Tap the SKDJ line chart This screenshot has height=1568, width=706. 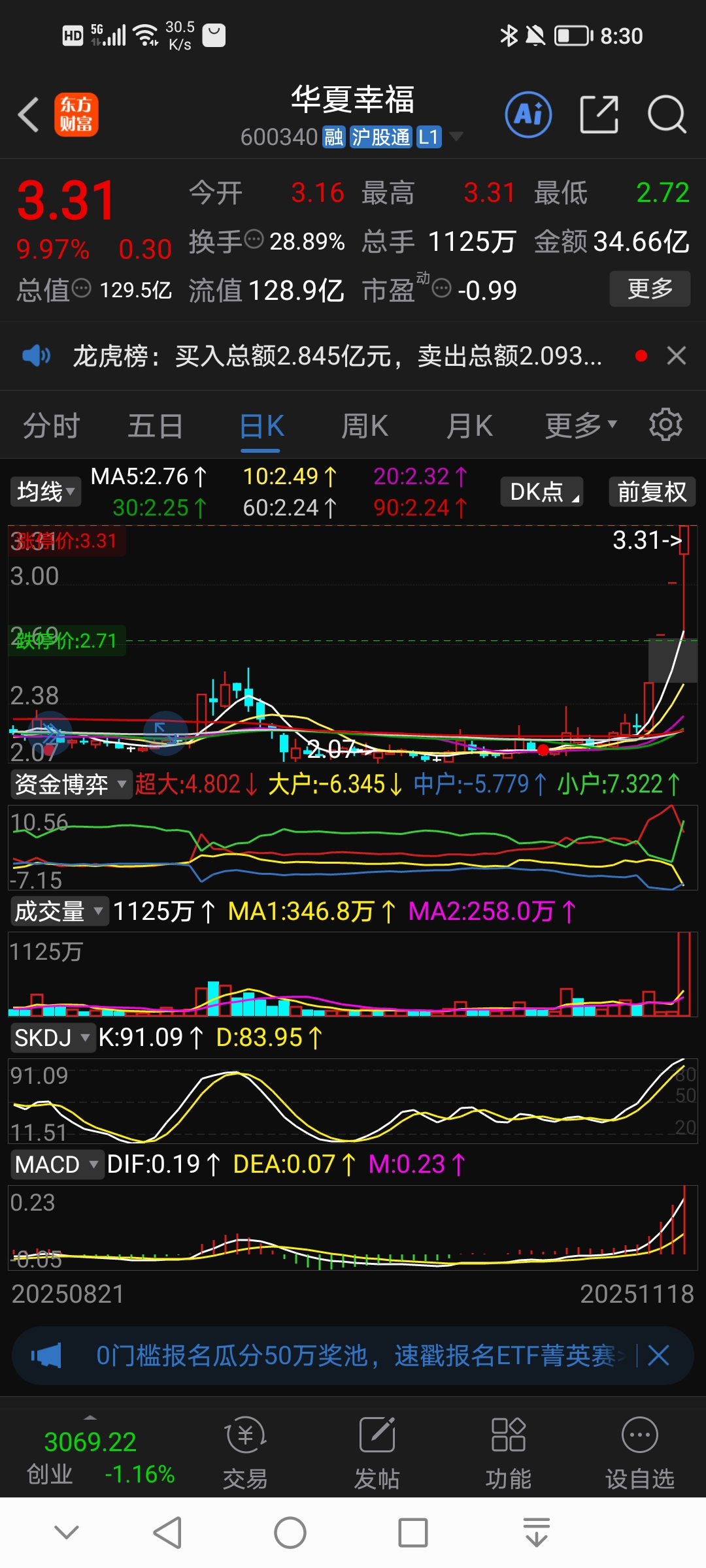coord(353,1100)
